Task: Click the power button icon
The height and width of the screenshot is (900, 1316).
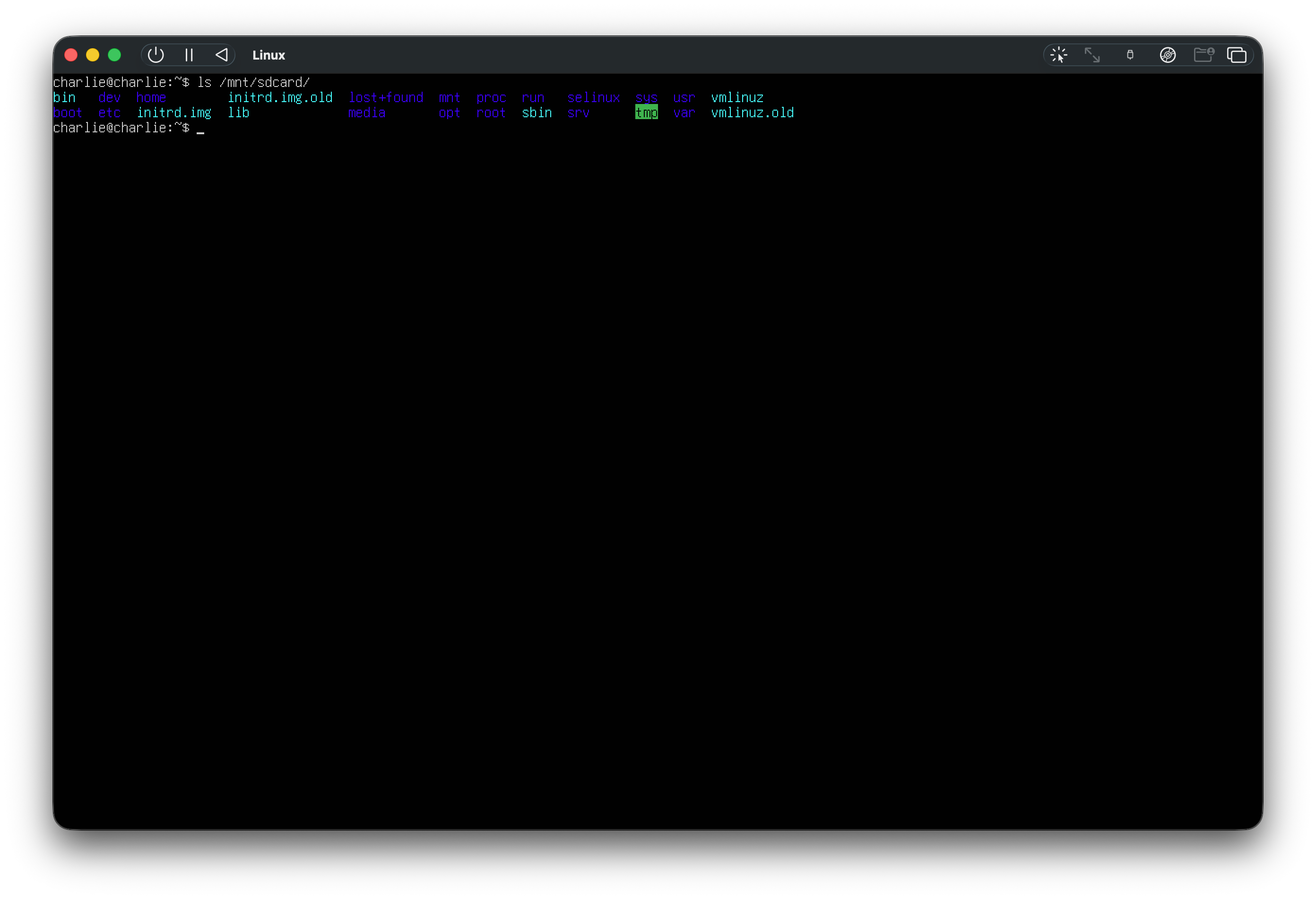Action: (156, 55)
